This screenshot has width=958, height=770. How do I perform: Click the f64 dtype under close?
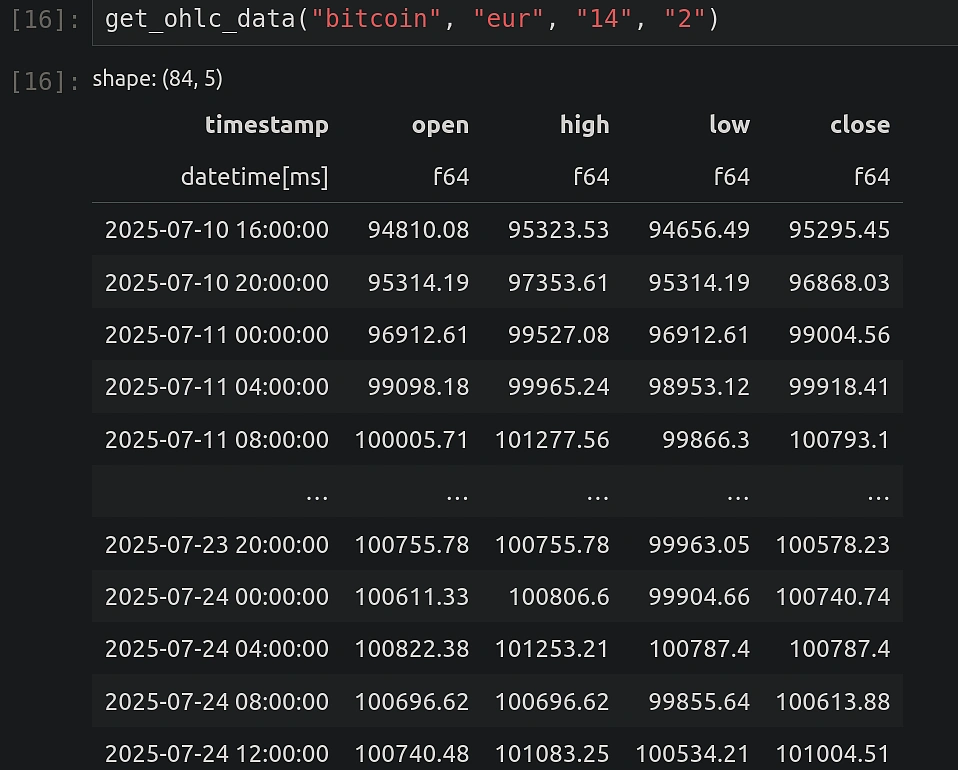(872, 177)
